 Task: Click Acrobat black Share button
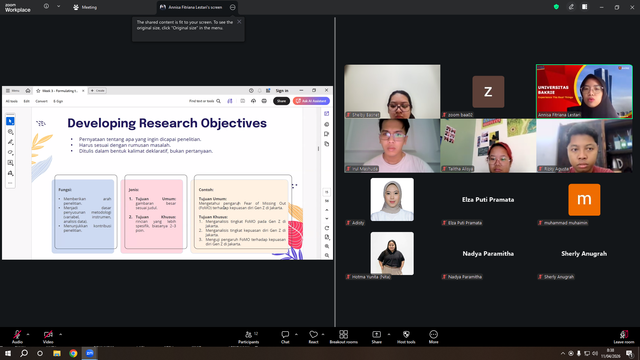pyautogui.click(x=281, y=101)
